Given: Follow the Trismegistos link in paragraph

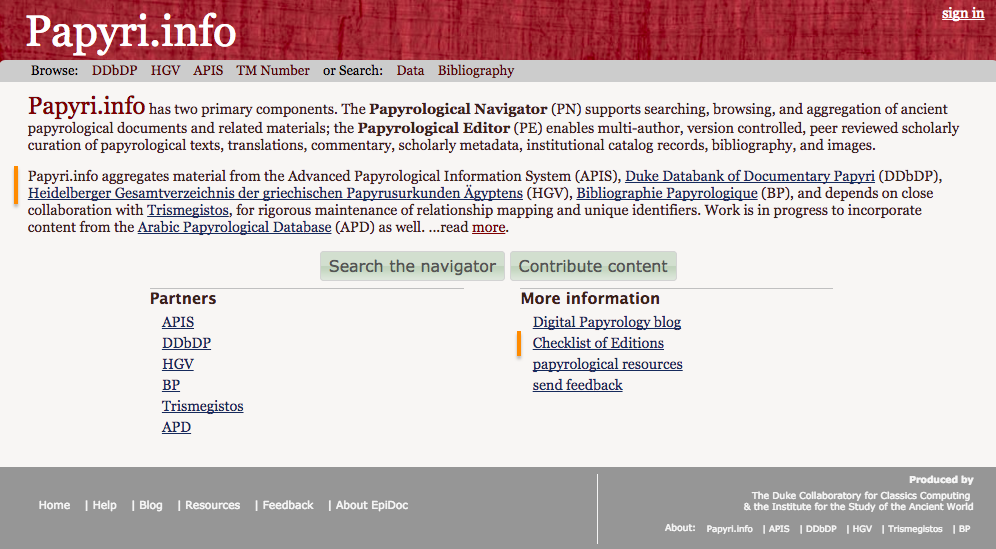Looking at the screenshot, I should click(x=187, y=210).
